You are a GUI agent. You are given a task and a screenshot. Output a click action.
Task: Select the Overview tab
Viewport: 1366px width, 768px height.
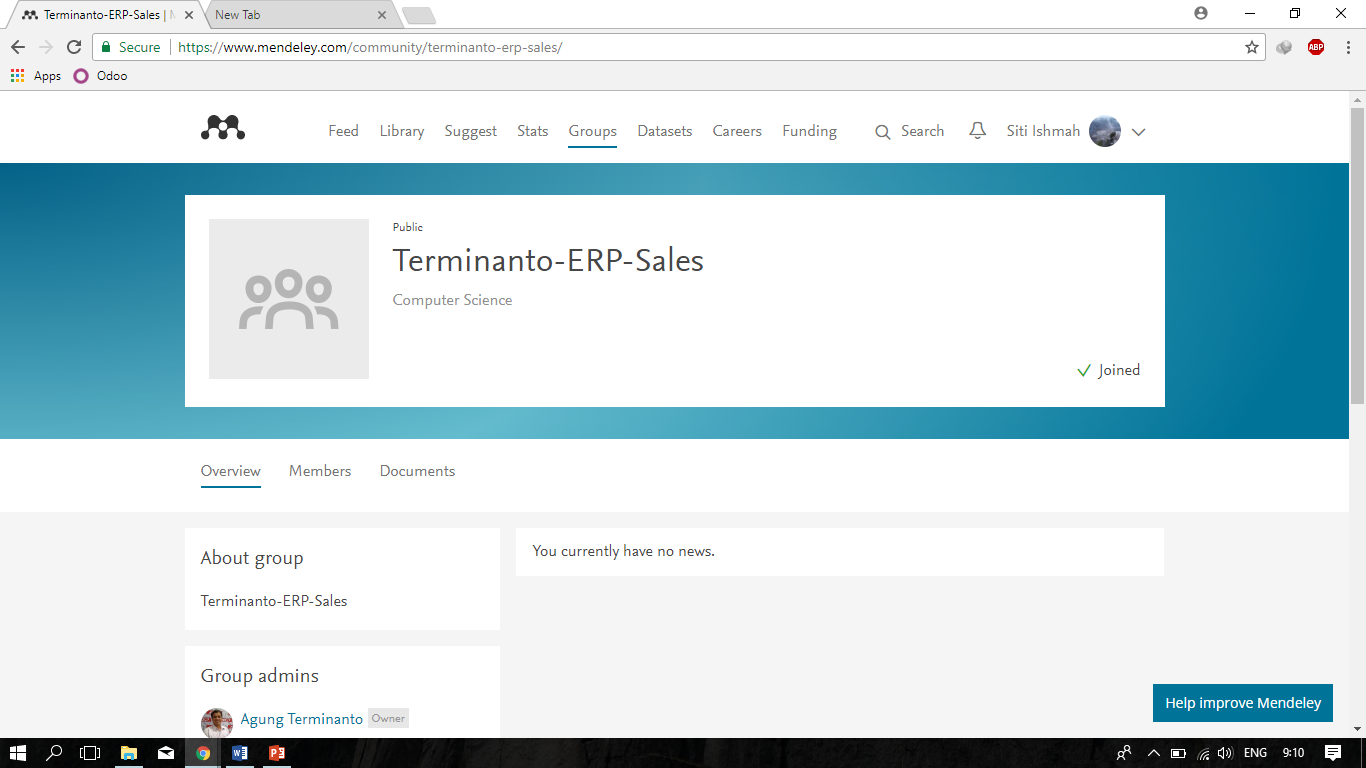pos(231,471)
